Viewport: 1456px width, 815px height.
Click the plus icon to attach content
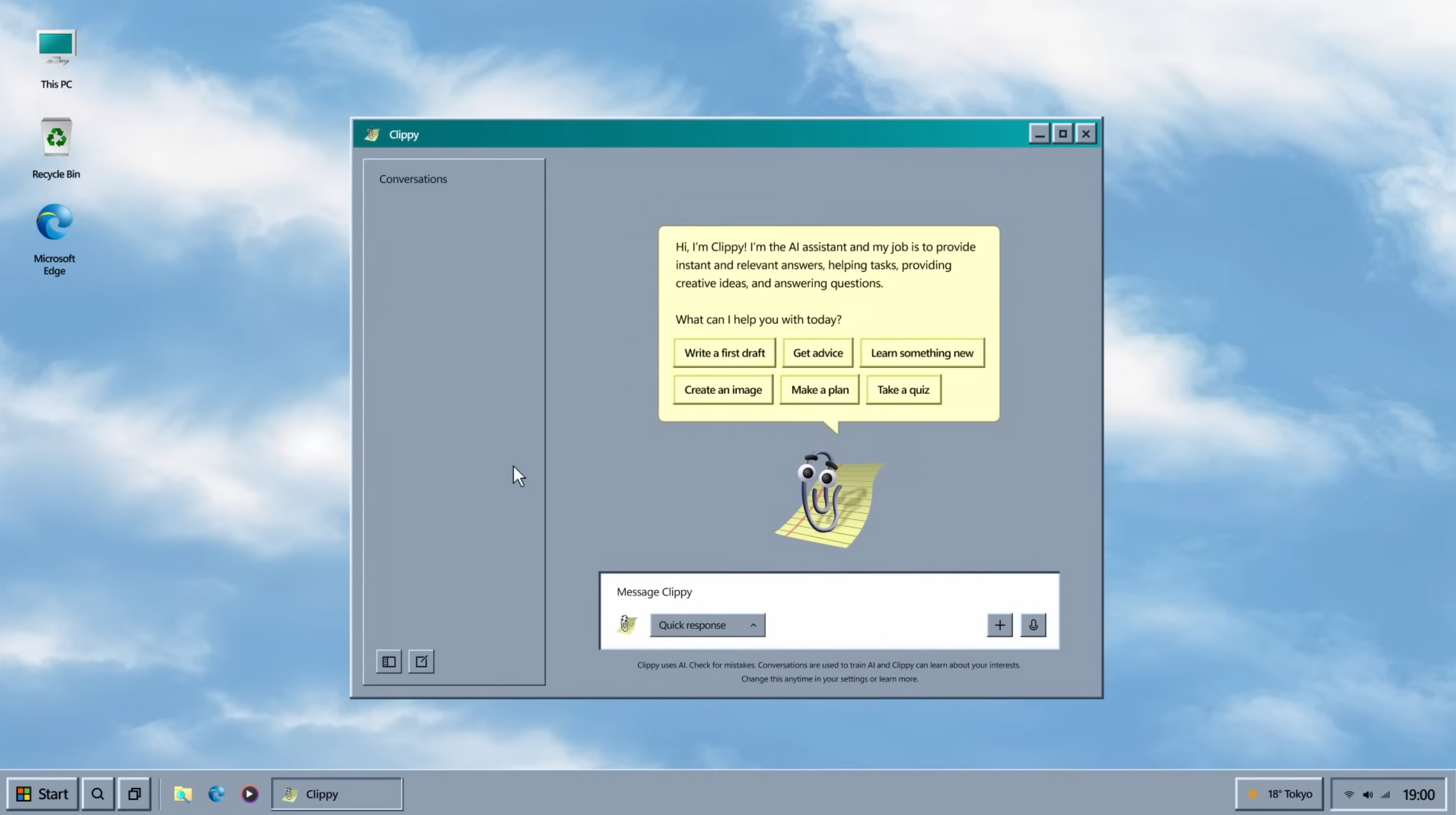click(x=999, y=625)
